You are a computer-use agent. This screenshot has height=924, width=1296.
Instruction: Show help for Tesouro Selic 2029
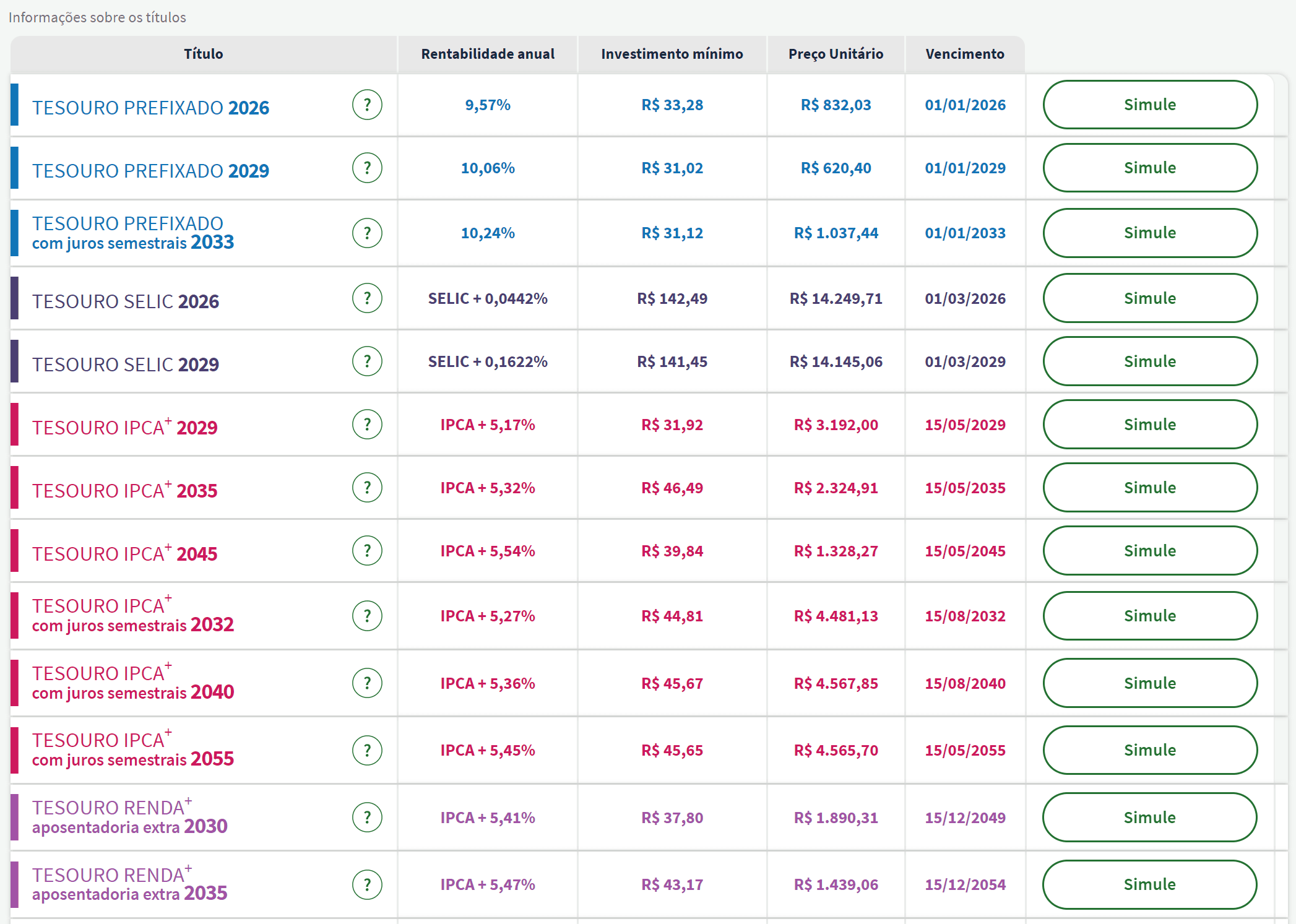coord(367,361)
